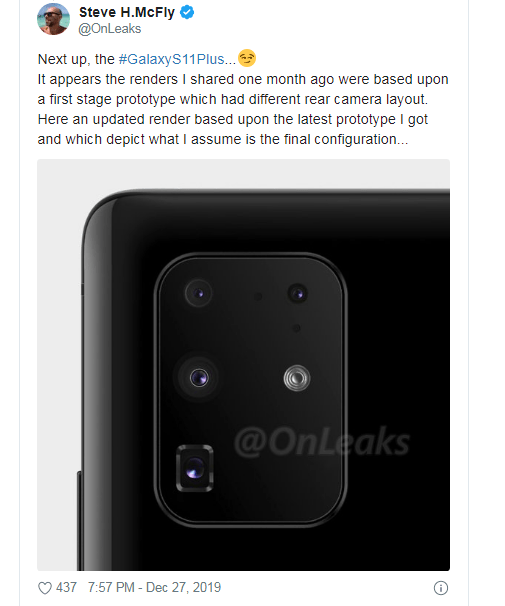Click the square periscope camera lens
The image size is (505, 606).
pos(195,468)
